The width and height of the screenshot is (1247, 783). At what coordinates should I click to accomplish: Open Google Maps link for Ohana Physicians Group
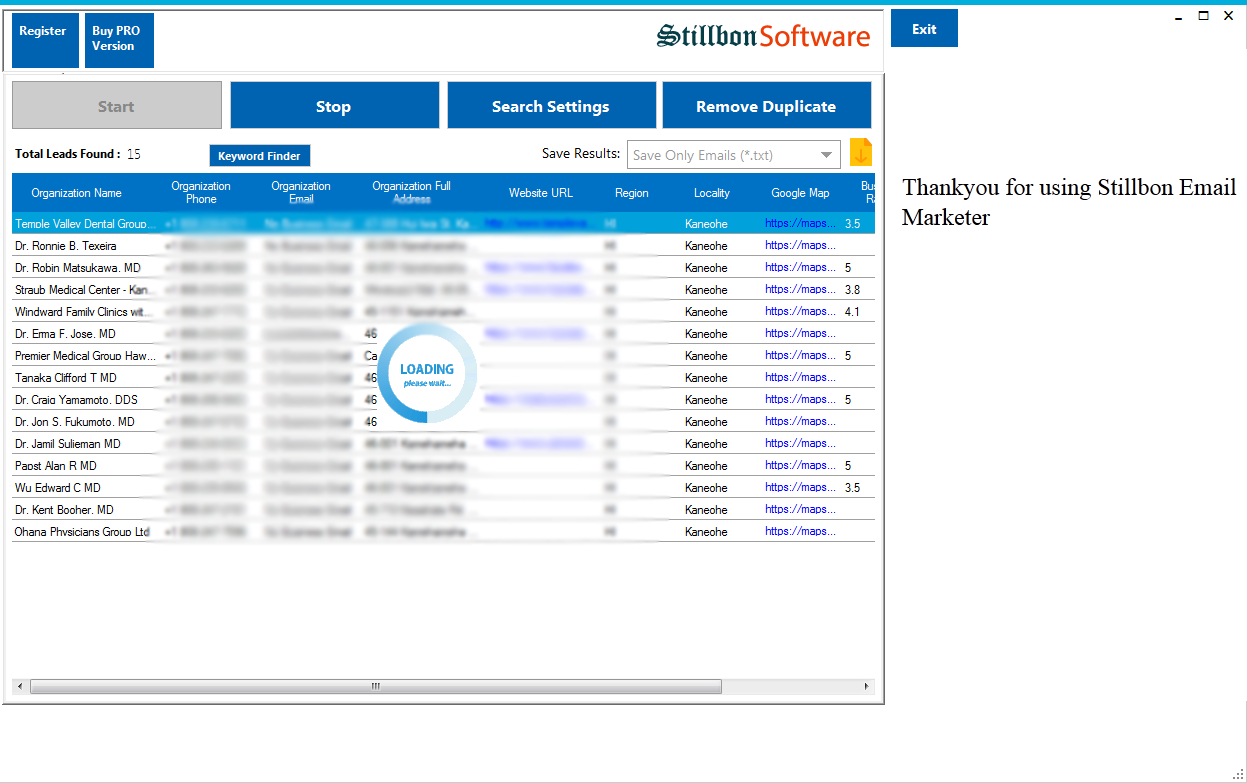pos(801,531)
